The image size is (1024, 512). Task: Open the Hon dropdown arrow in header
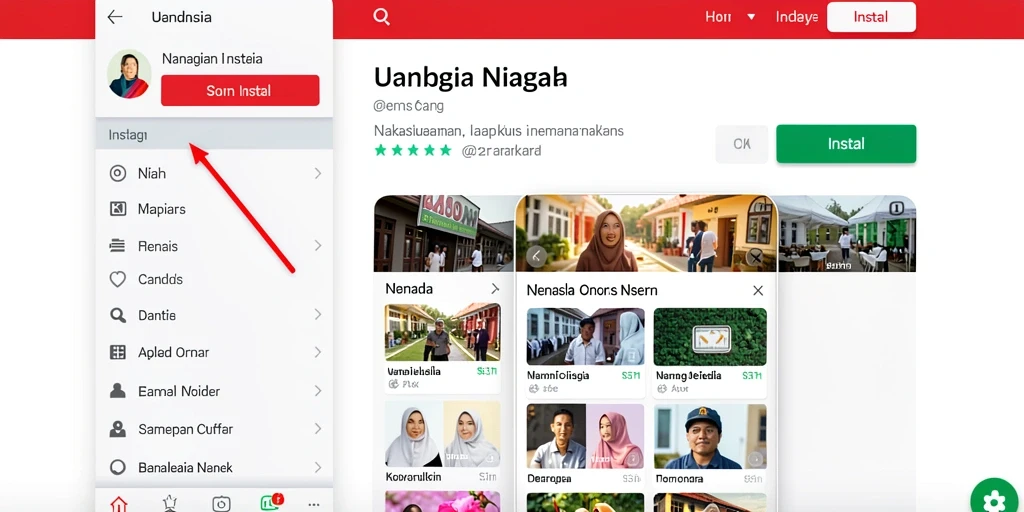pos(751,17)
